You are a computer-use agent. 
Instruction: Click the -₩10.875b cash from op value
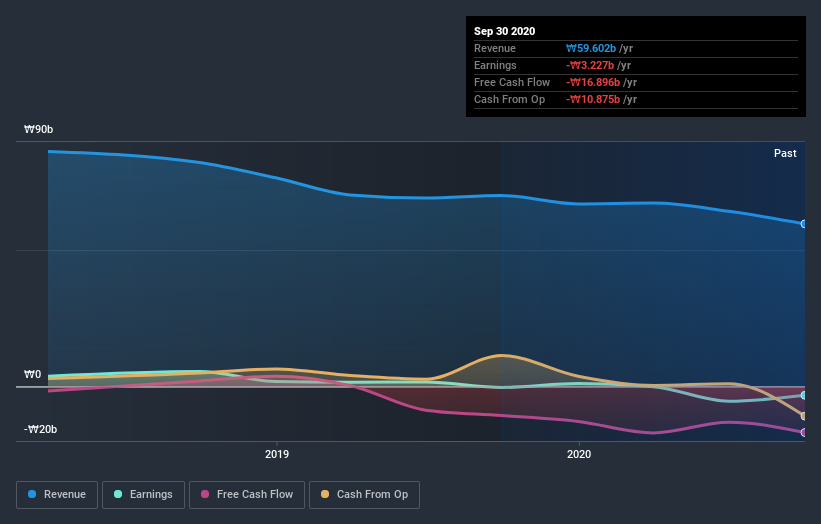(x=593, y=99)
